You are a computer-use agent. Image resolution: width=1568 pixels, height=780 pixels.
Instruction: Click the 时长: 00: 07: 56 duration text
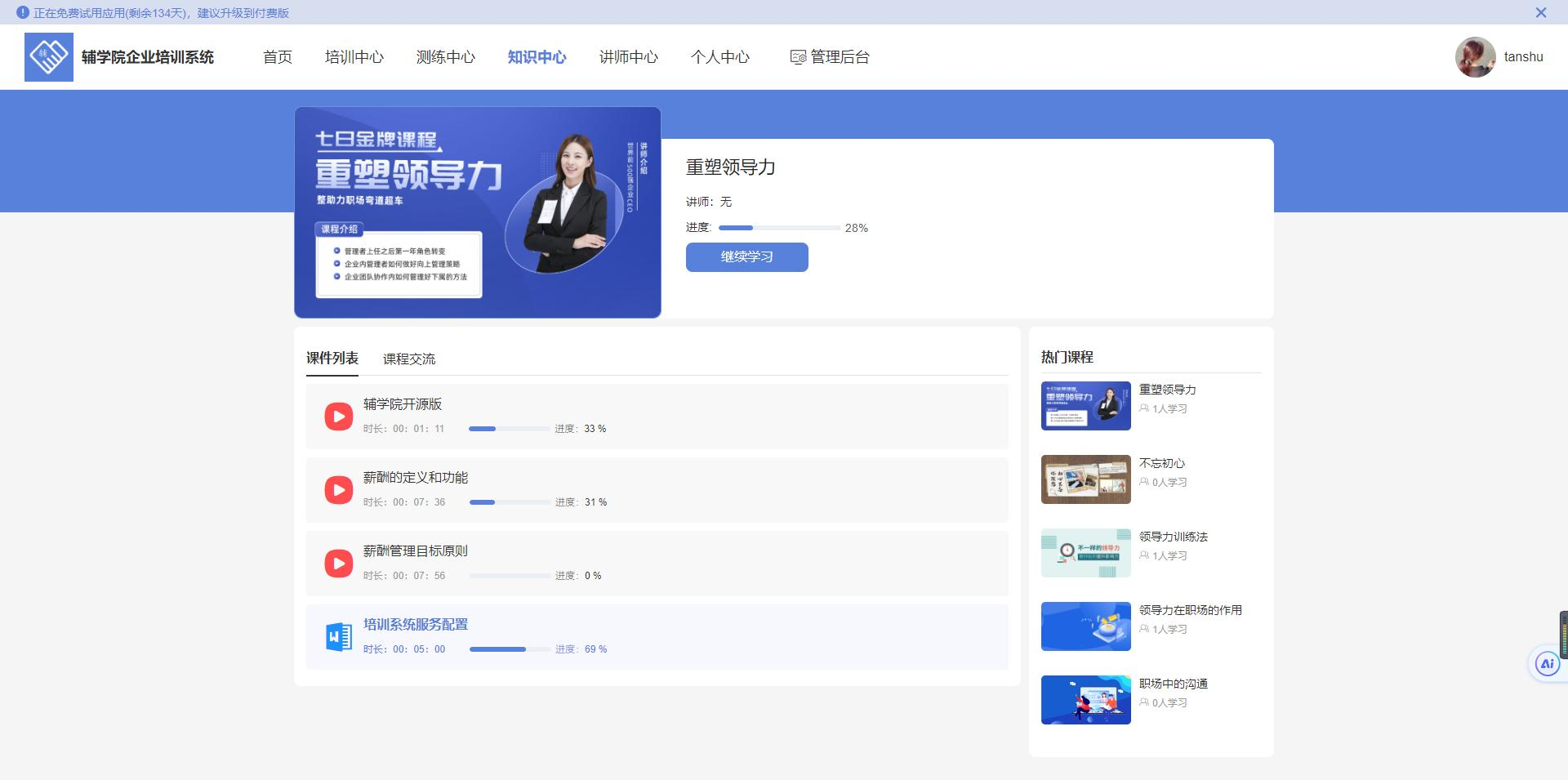[404, 576]
